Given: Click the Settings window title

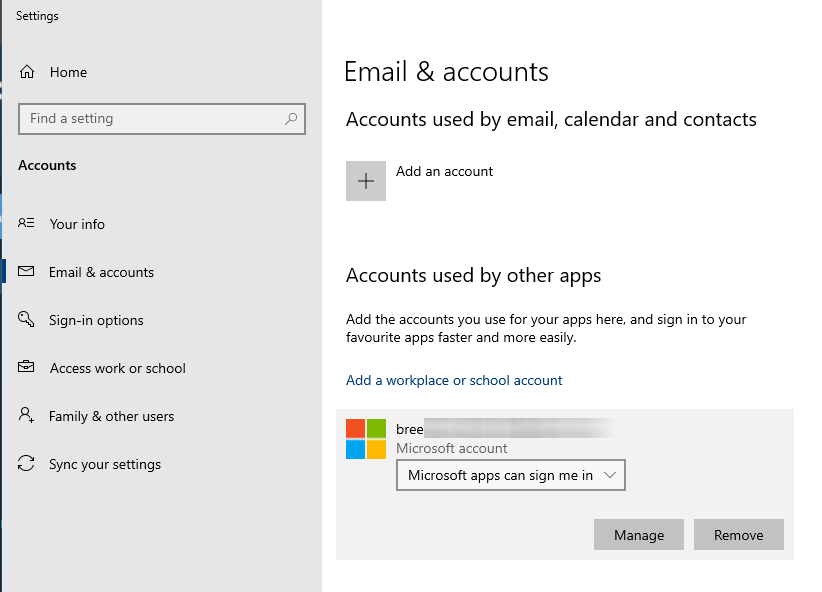Looking at the screenshot, I should pos(37,16).
